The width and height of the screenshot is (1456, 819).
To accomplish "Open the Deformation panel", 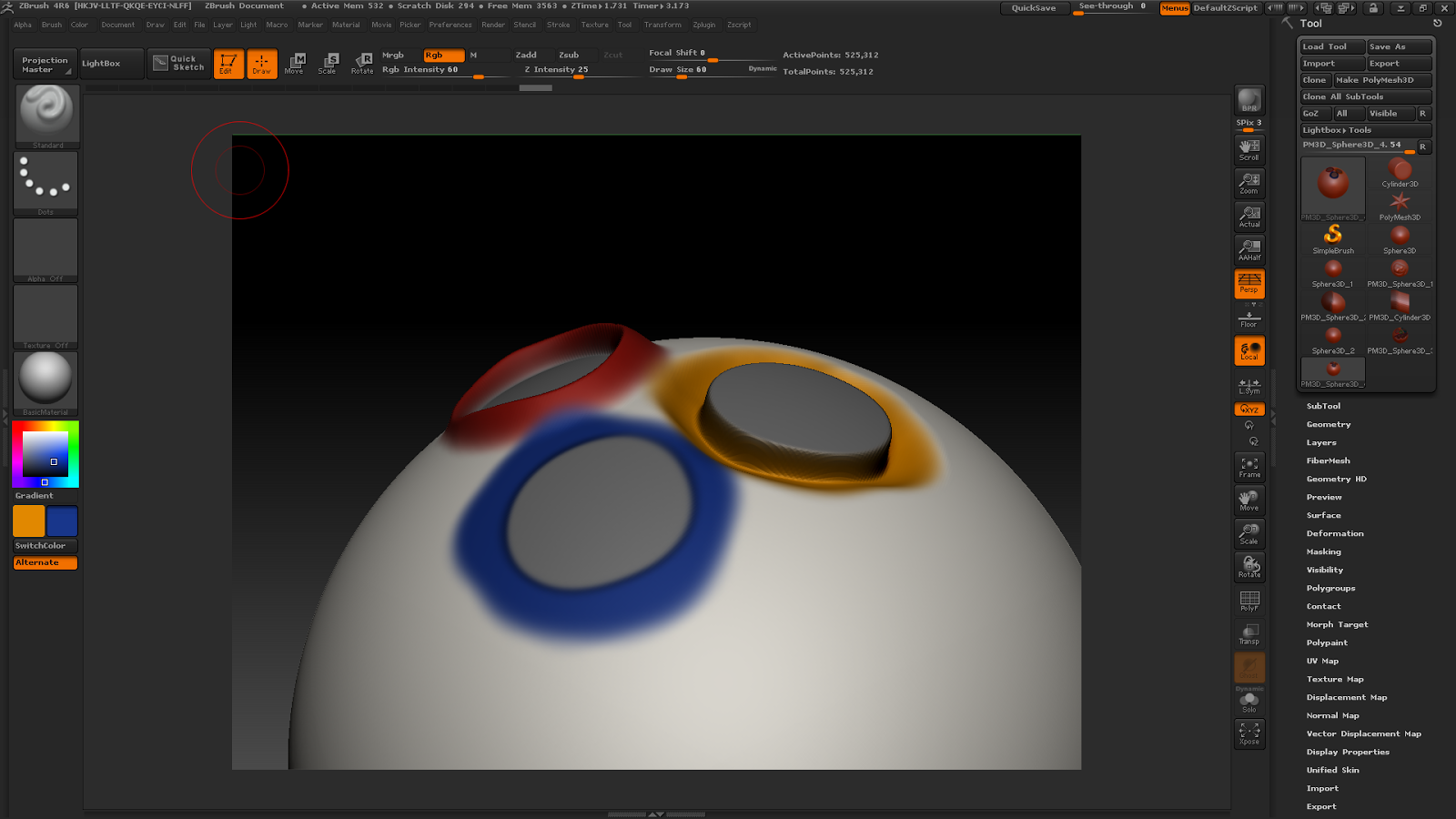I will tap(1334, 533).
